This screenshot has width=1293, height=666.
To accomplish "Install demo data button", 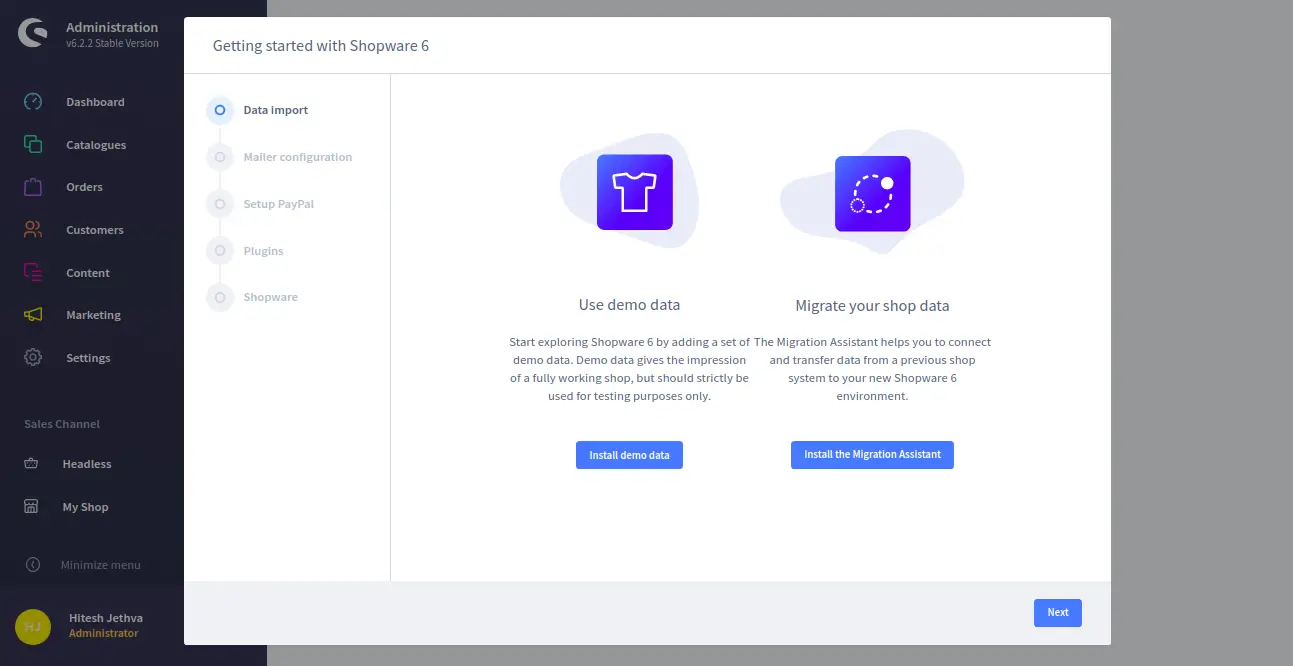I will [x=629, y=455].
